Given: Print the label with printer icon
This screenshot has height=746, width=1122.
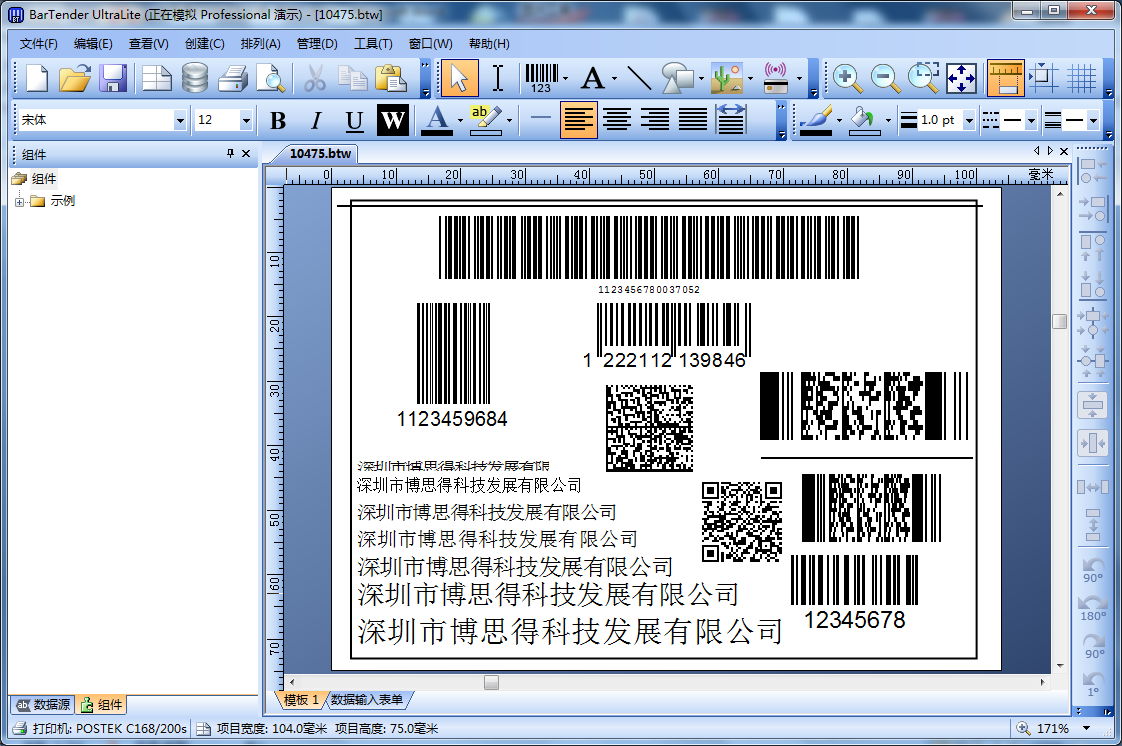Looking at the screenshot, I should pyautogui.click(x=233, y=78).
